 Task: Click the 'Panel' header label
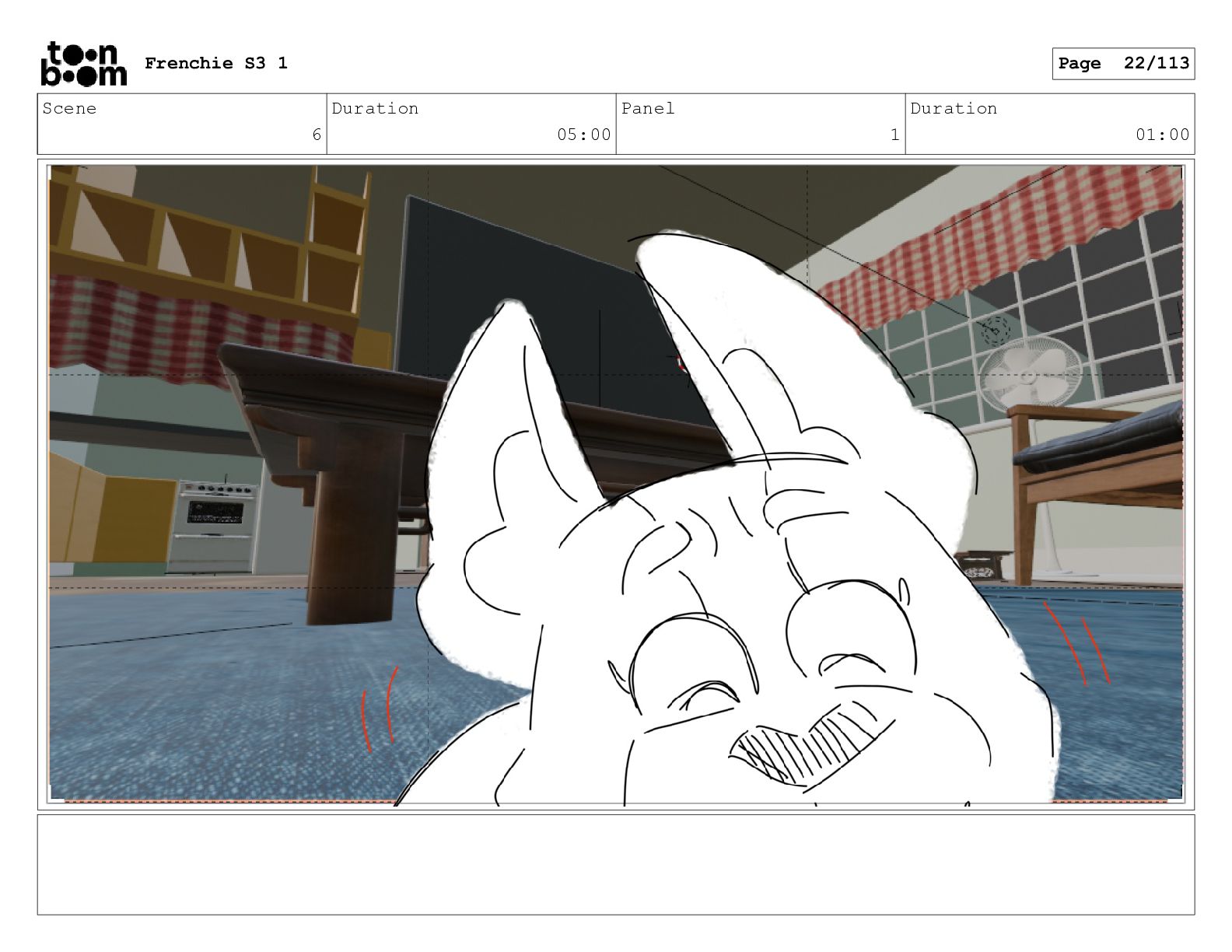(648, 109)
